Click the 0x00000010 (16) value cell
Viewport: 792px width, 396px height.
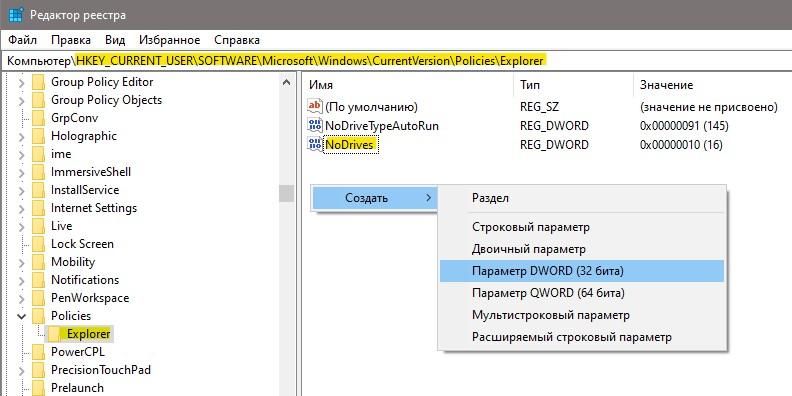pos(681,145)
